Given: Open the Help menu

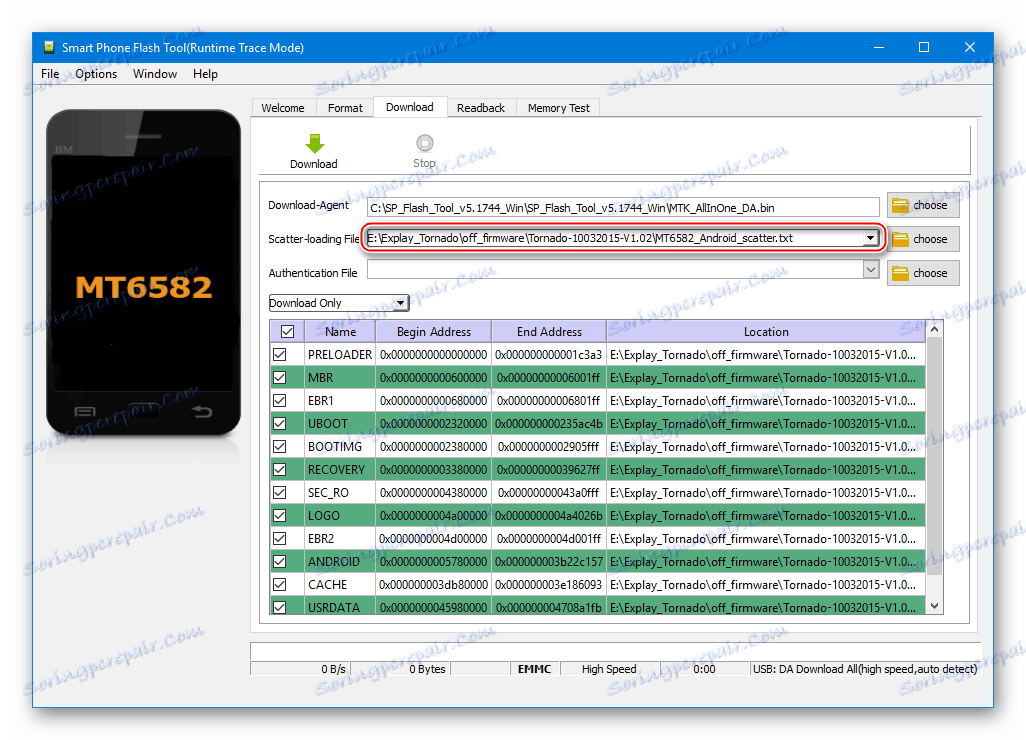Looking at the screenshot, I should pyautogui.click(x=205, y=74).
